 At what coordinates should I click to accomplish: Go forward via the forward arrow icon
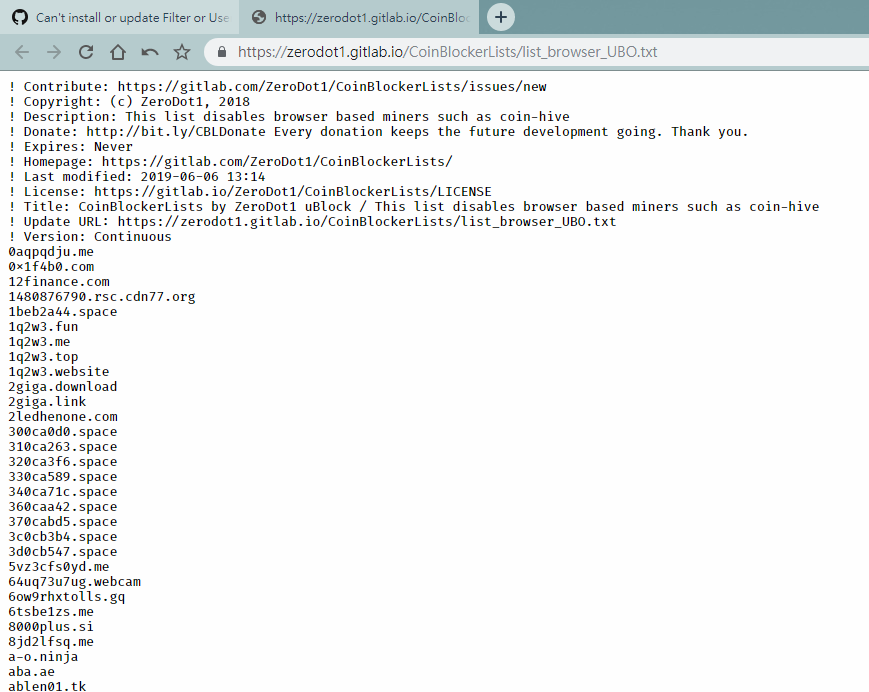pos(53,51)
